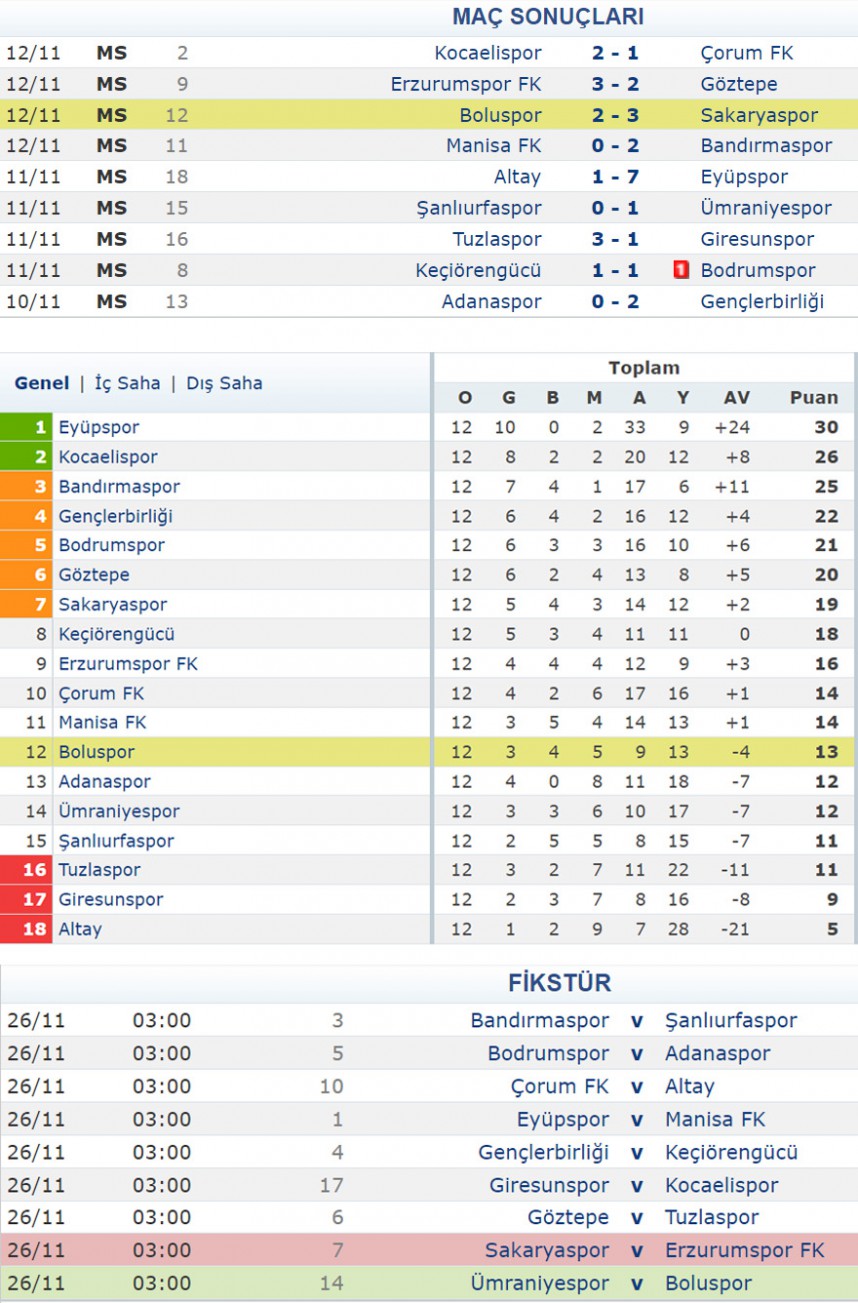
Task: Open the Giresunspor v Kocaelispor fixture separator
Action: (637, 1185)
